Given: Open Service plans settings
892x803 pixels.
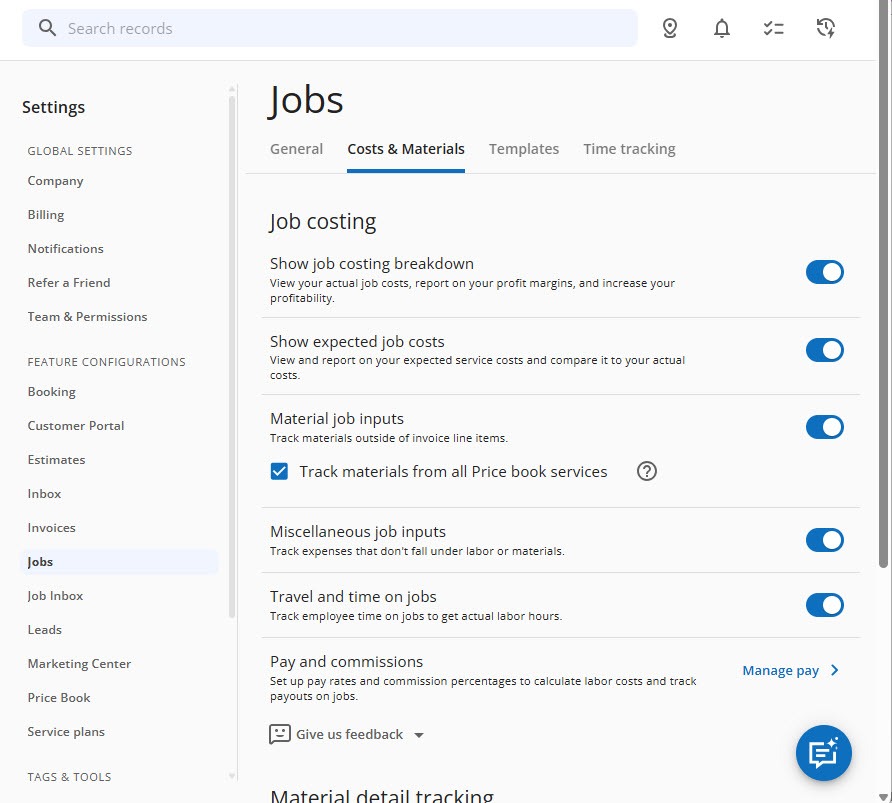Looking at the screenshot, I should (x=66, y=732).
